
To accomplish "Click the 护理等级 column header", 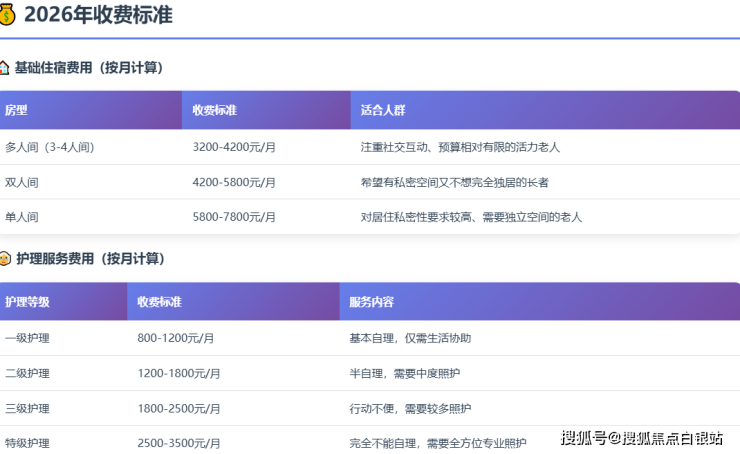I will point(27,301).
